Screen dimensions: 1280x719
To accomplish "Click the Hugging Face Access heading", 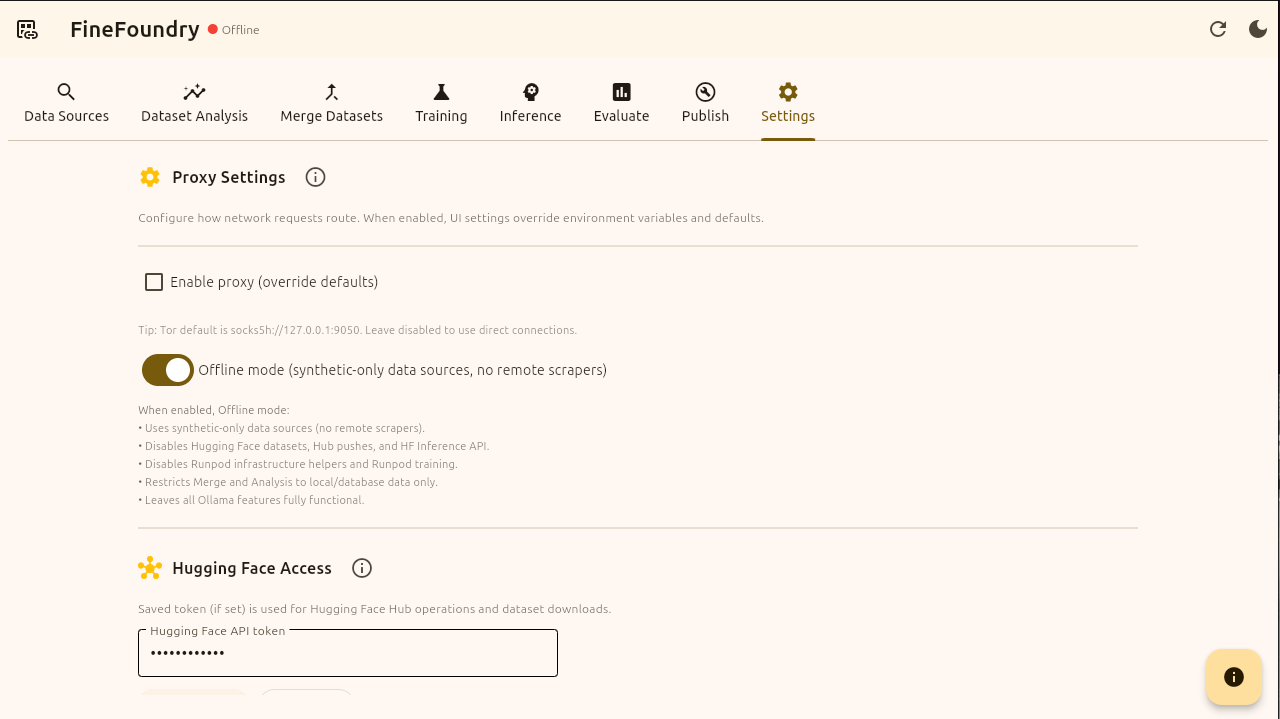I will pos(252,568).
